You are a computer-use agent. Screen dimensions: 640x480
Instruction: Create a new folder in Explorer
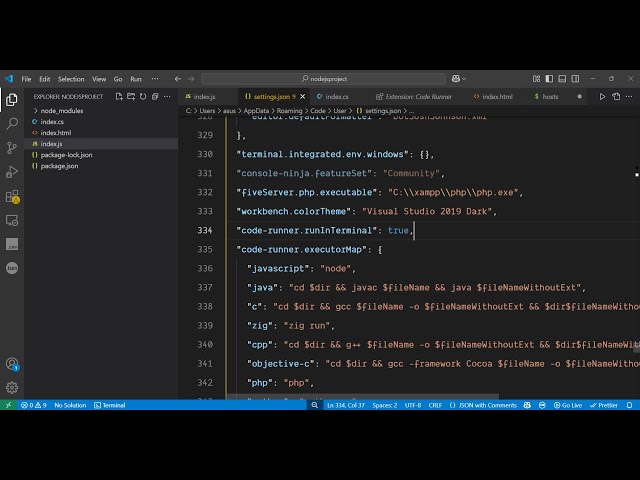point(131,97)
